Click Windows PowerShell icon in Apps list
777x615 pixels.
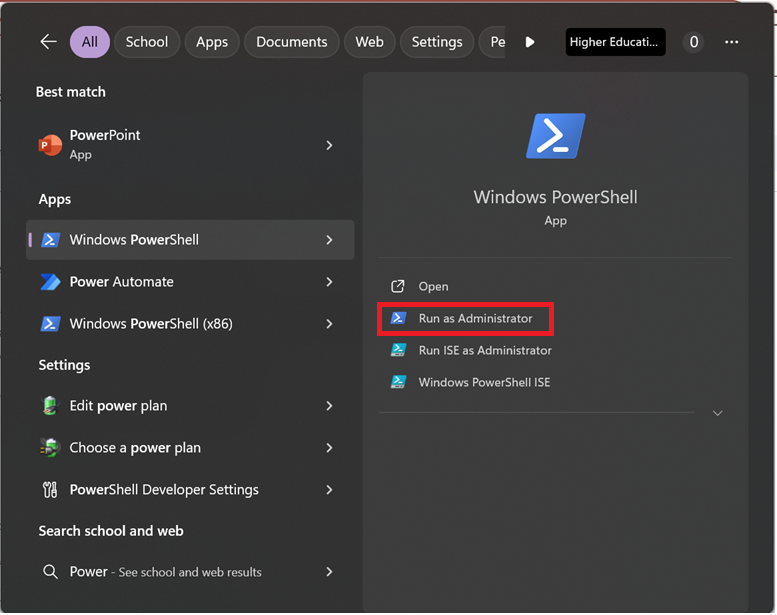point(51,240)
